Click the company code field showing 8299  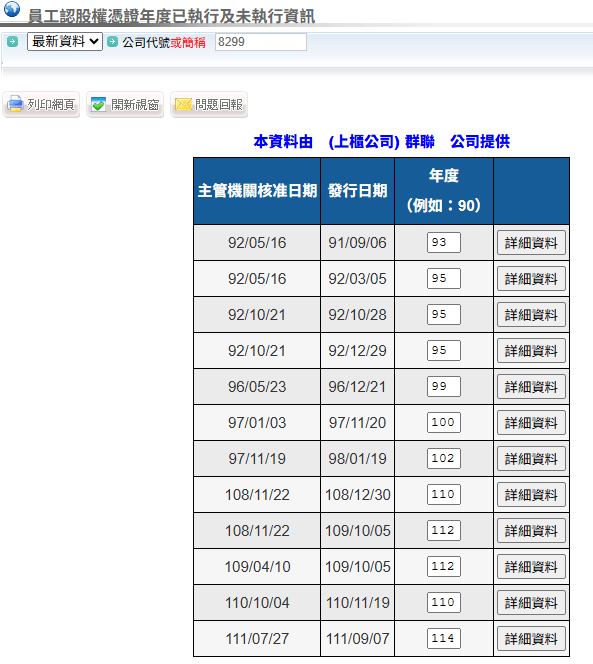point(260,42)
